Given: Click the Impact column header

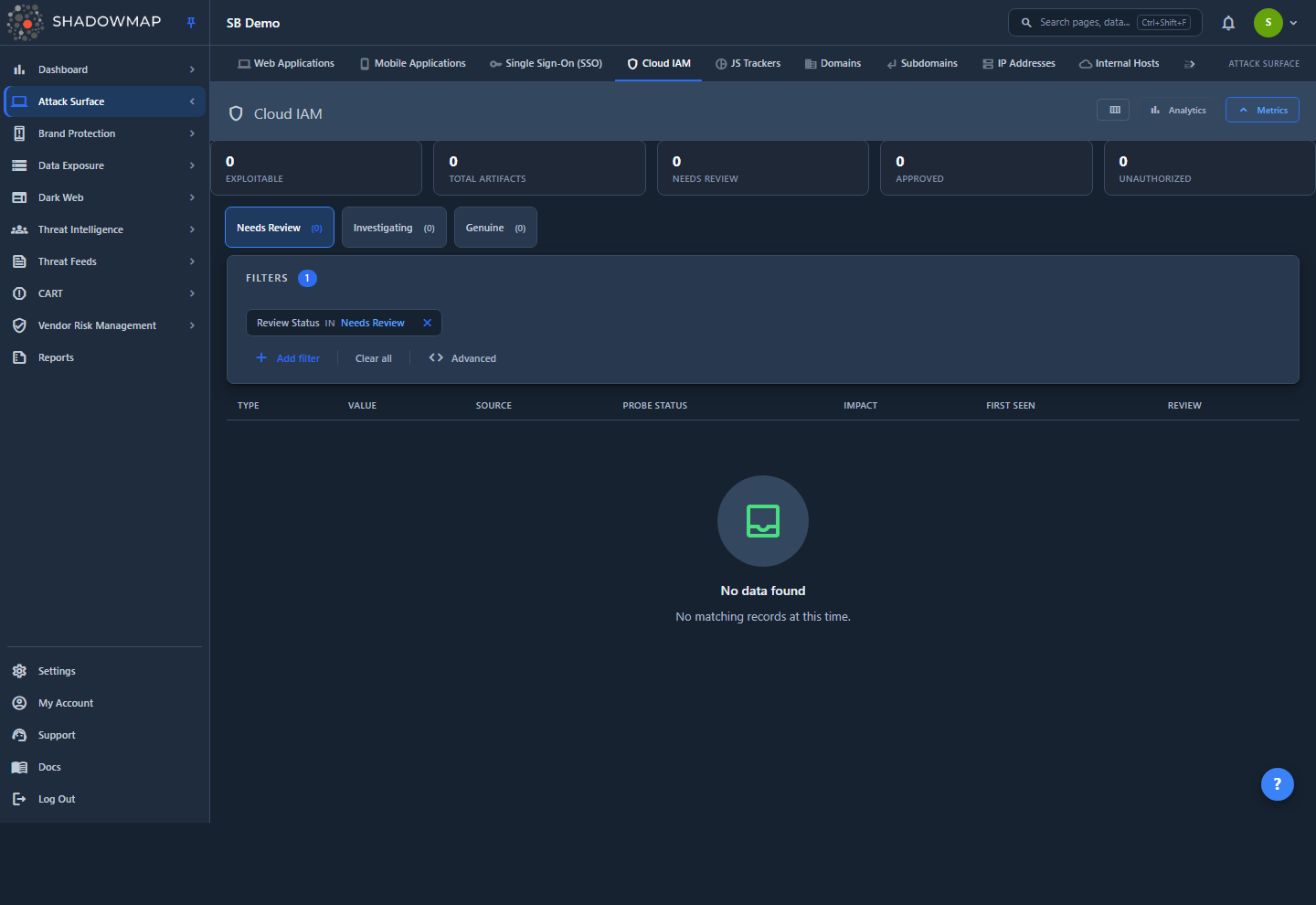Looking at the screenshot, I should pos(860,405).
